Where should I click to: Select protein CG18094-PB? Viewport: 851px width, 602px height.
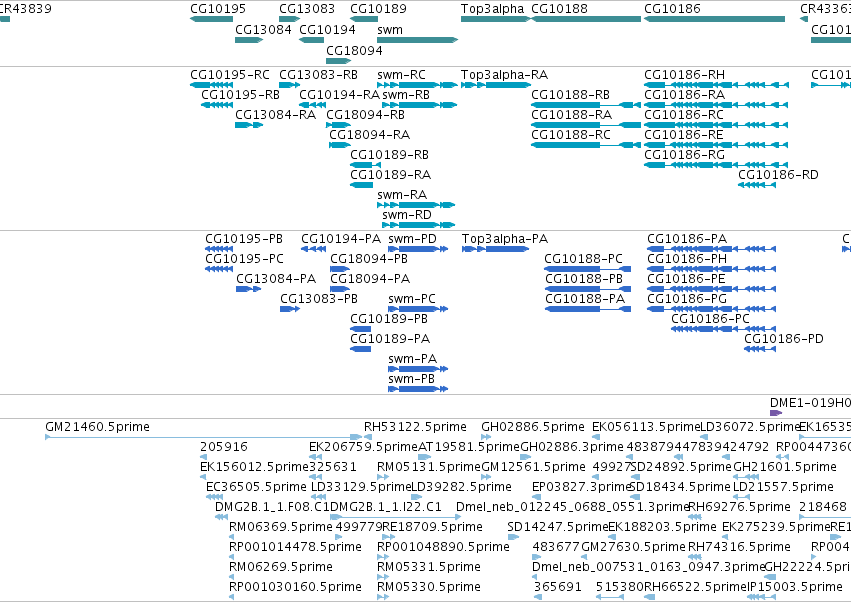[x=340, y=269]
